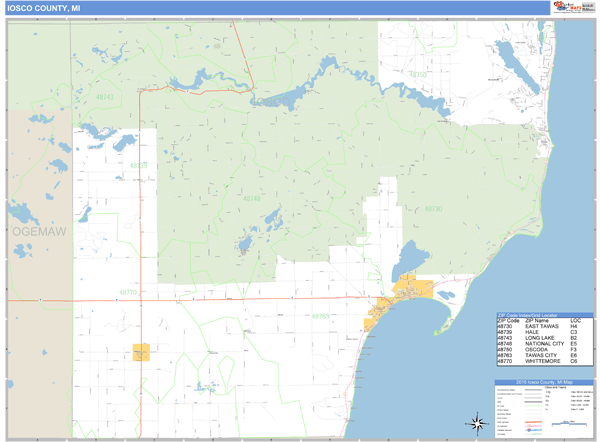Click the gray badge beside the MarketMaps logo

587,7
